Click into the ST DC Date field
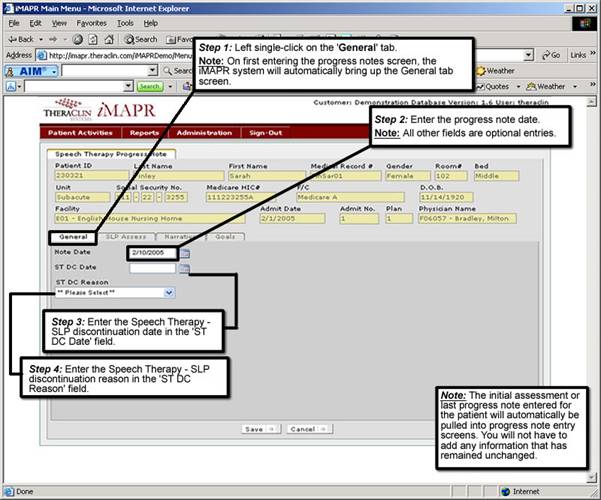 (x=153, y=268)
